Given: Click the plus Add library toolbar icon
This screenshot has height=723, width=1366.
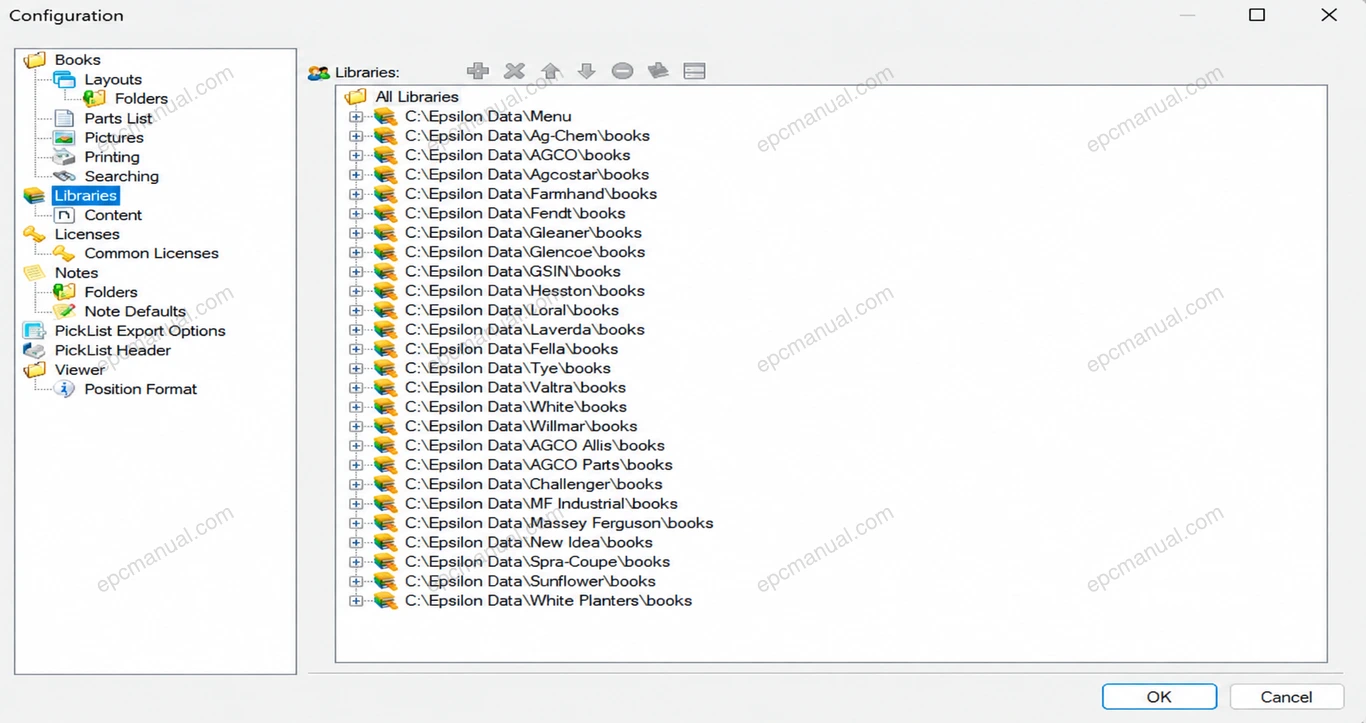Looking at the screenshot, I should (x=478, y=71).
